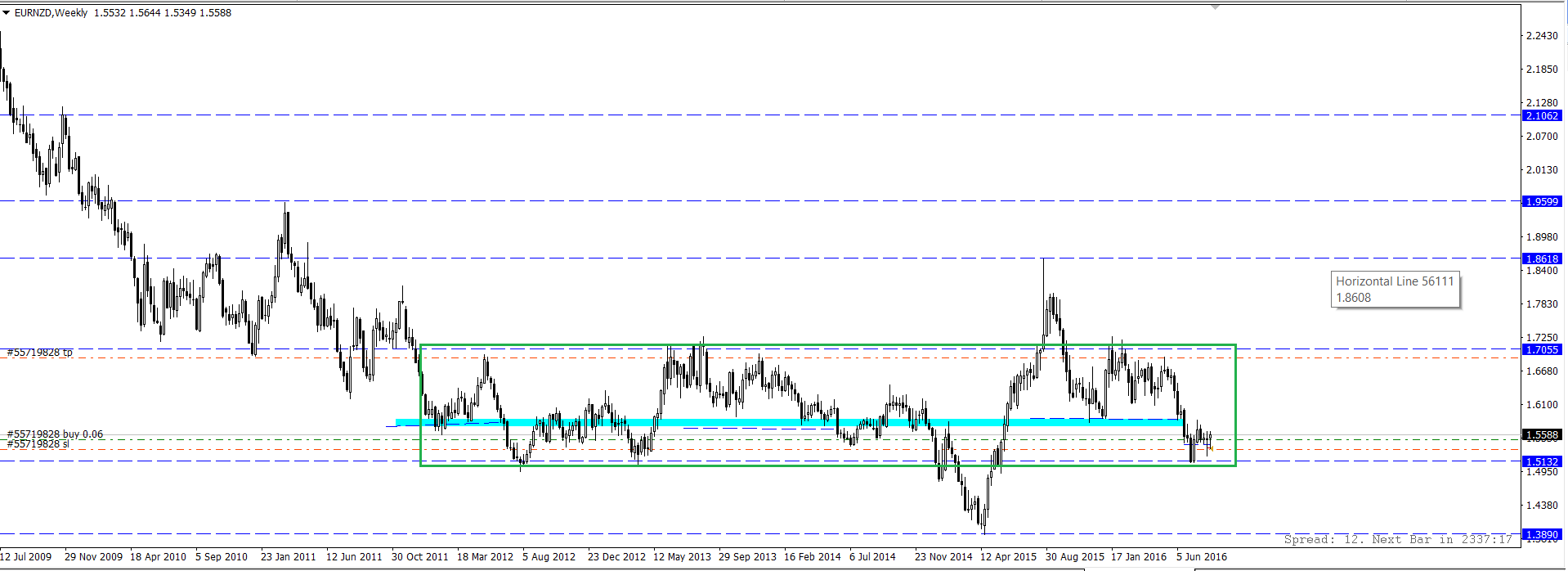
Task: Click the 5 Aug 2012 date label
Action: pyautogui.click(x=549, y=557)
